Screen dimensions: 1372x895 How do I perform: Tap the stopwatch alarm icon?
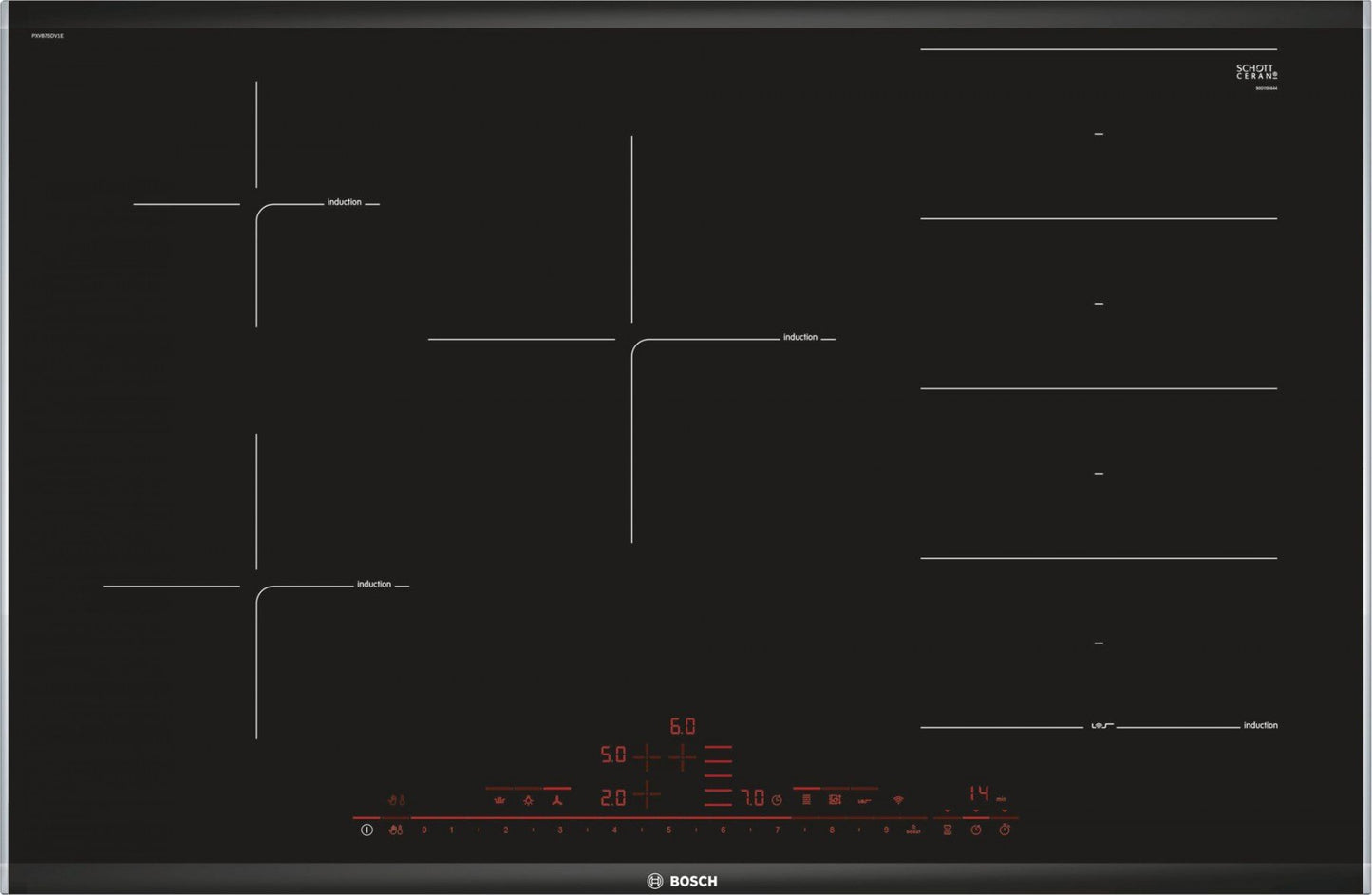(1003, 828)
